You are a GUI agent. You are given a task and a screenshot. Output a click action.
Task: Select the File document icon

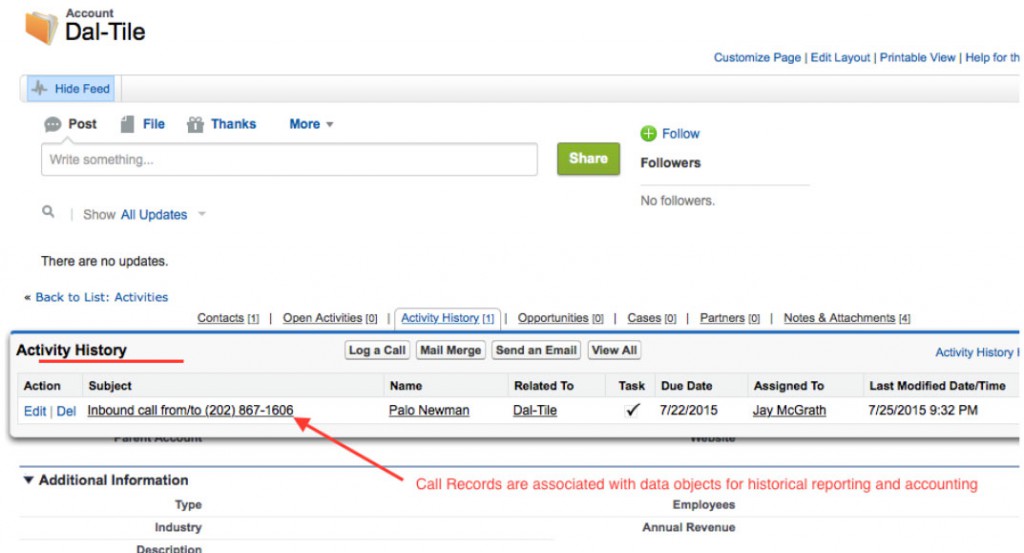pos(127,125)
